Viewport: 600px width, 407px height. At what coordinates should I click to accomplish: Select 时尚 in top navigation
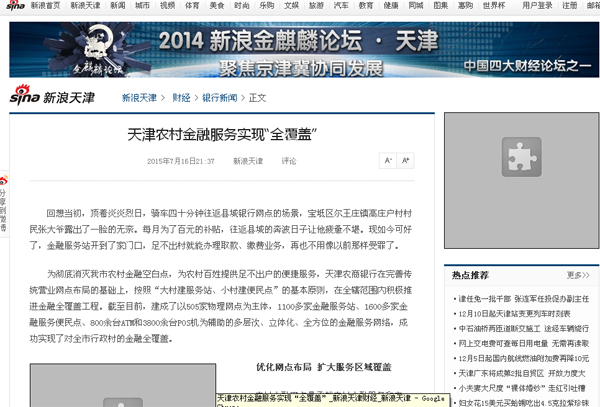[x=242, y=5]
